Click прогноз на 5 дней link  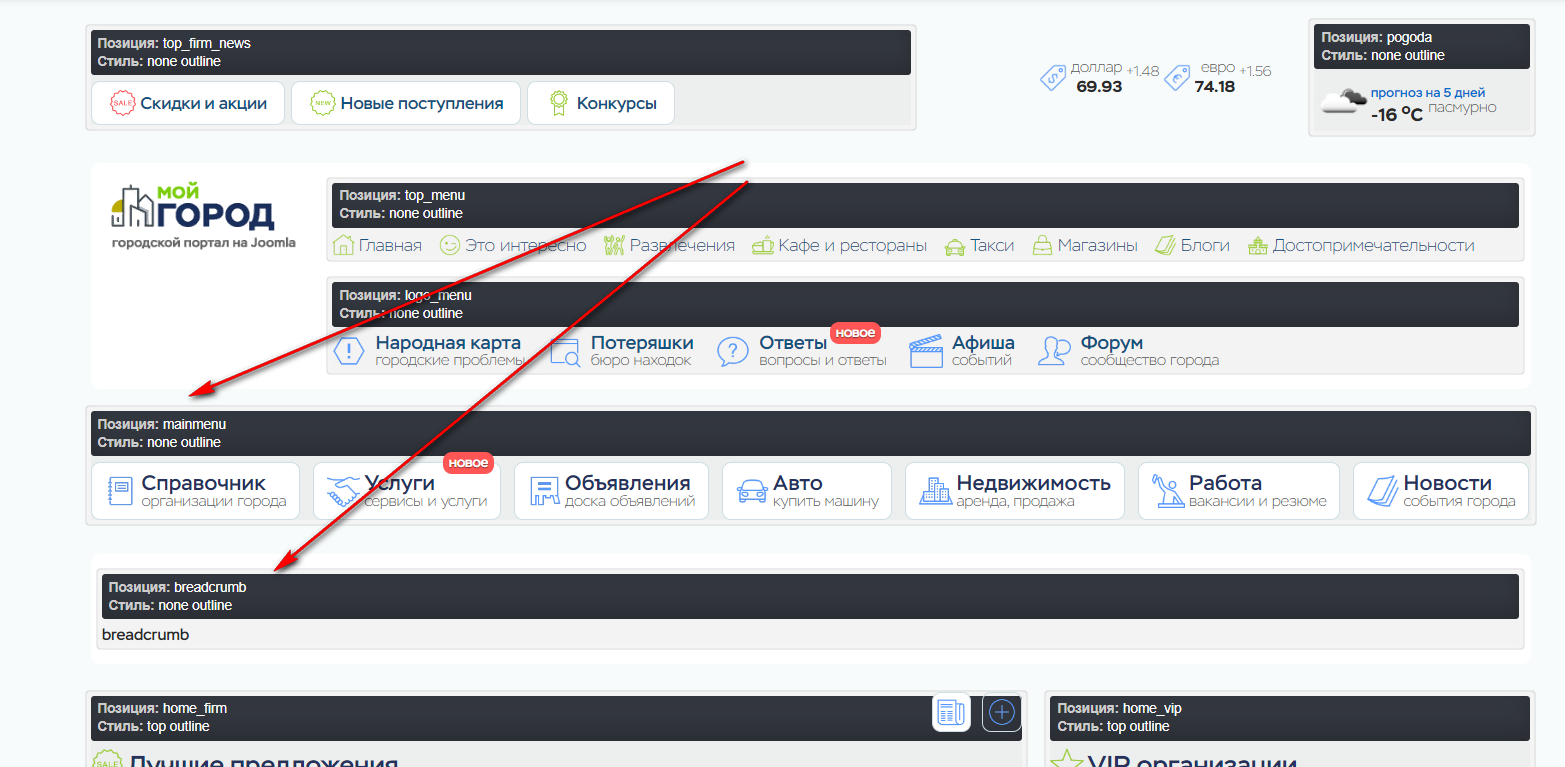tap(1427, 93)
